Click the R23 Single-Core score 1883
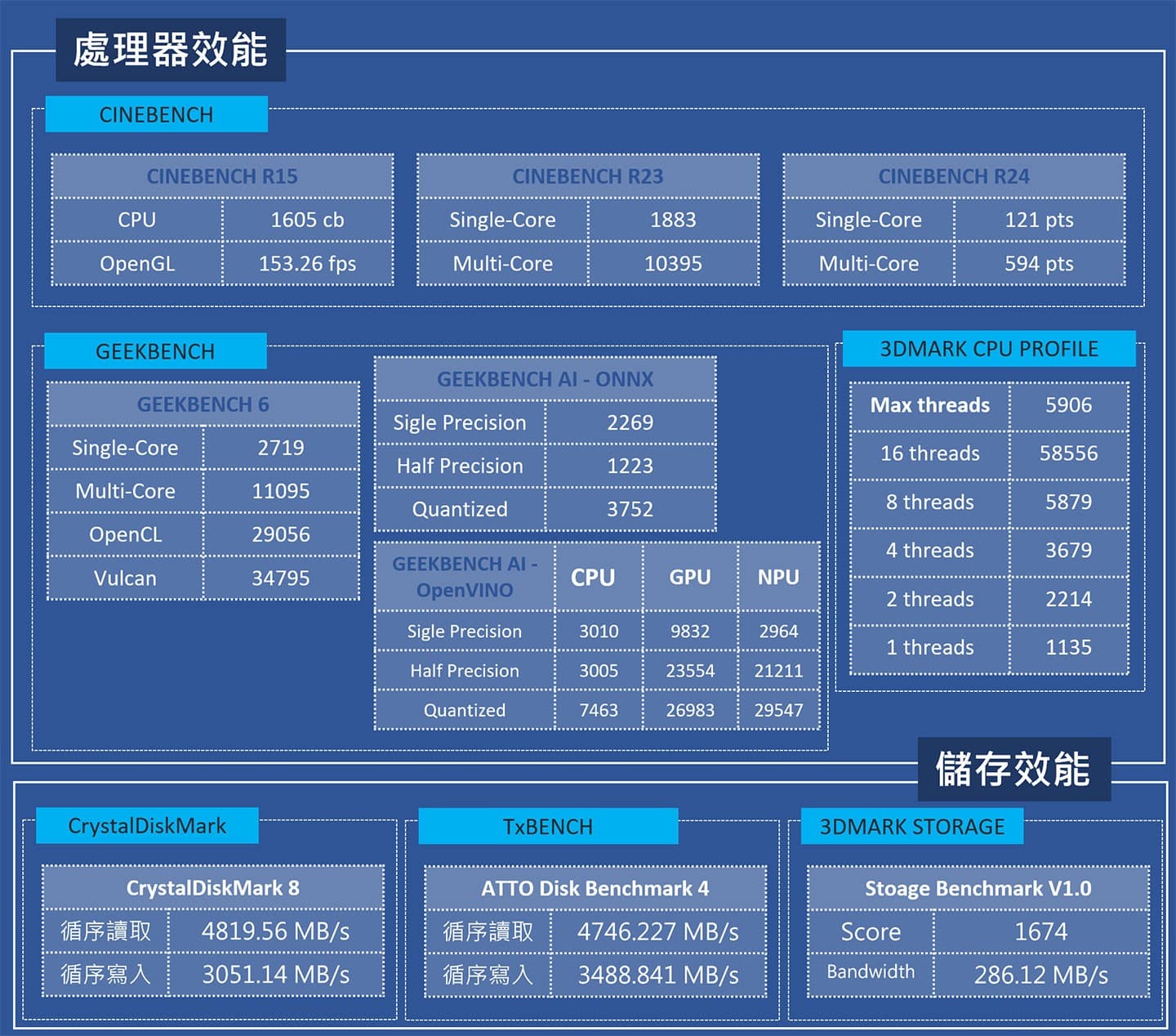 click(x=673, y=220)
